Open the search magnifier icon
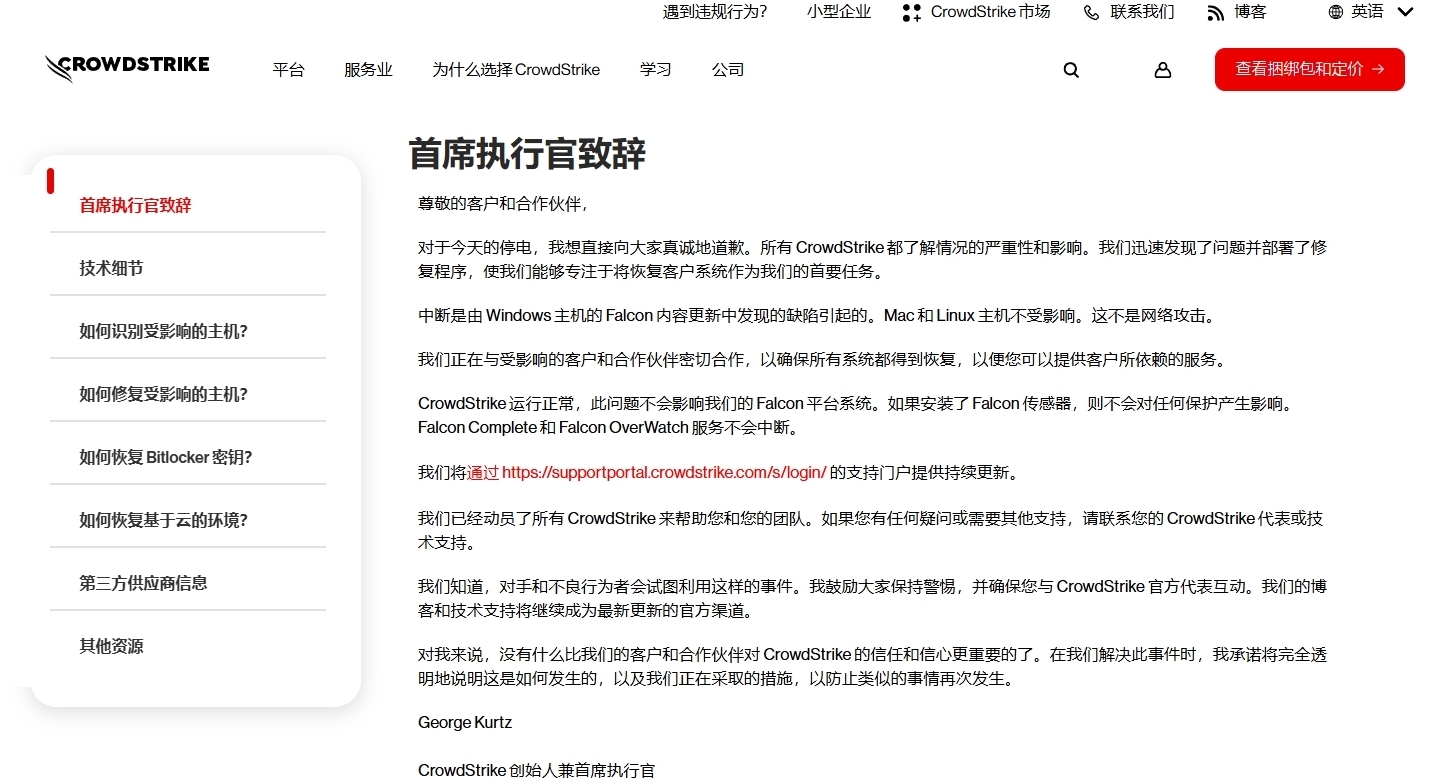Screen dimensions: 1444x784 tap(1071, 70)
